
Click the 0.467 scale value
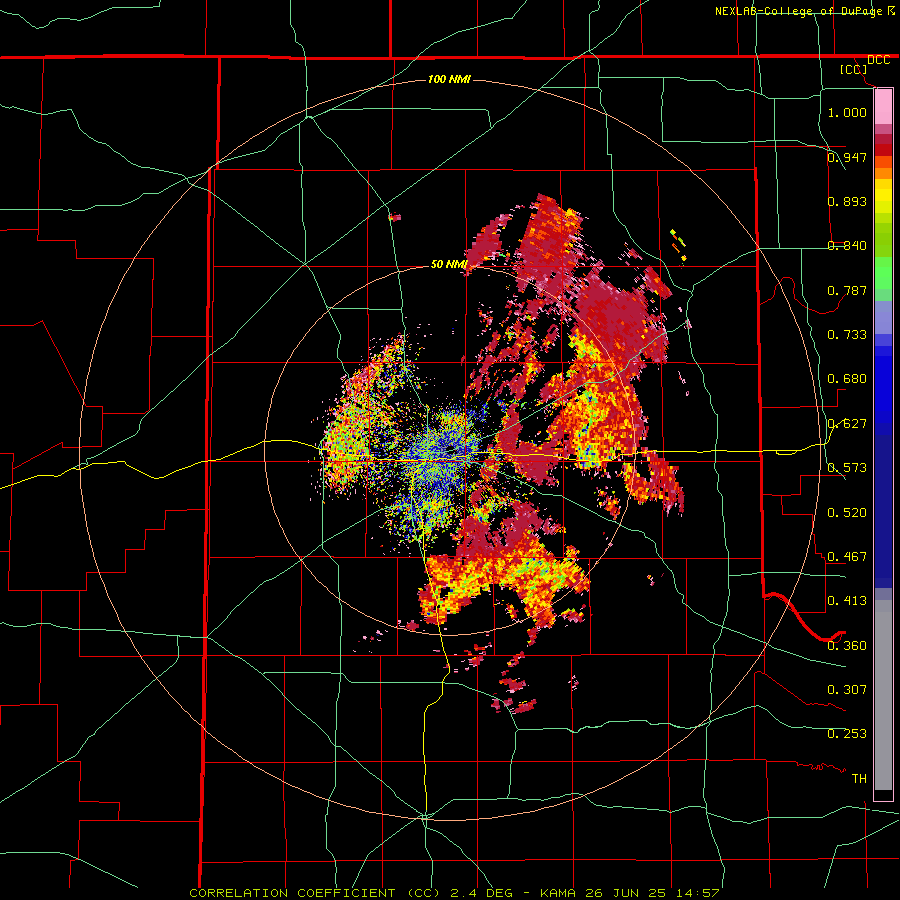847,557
